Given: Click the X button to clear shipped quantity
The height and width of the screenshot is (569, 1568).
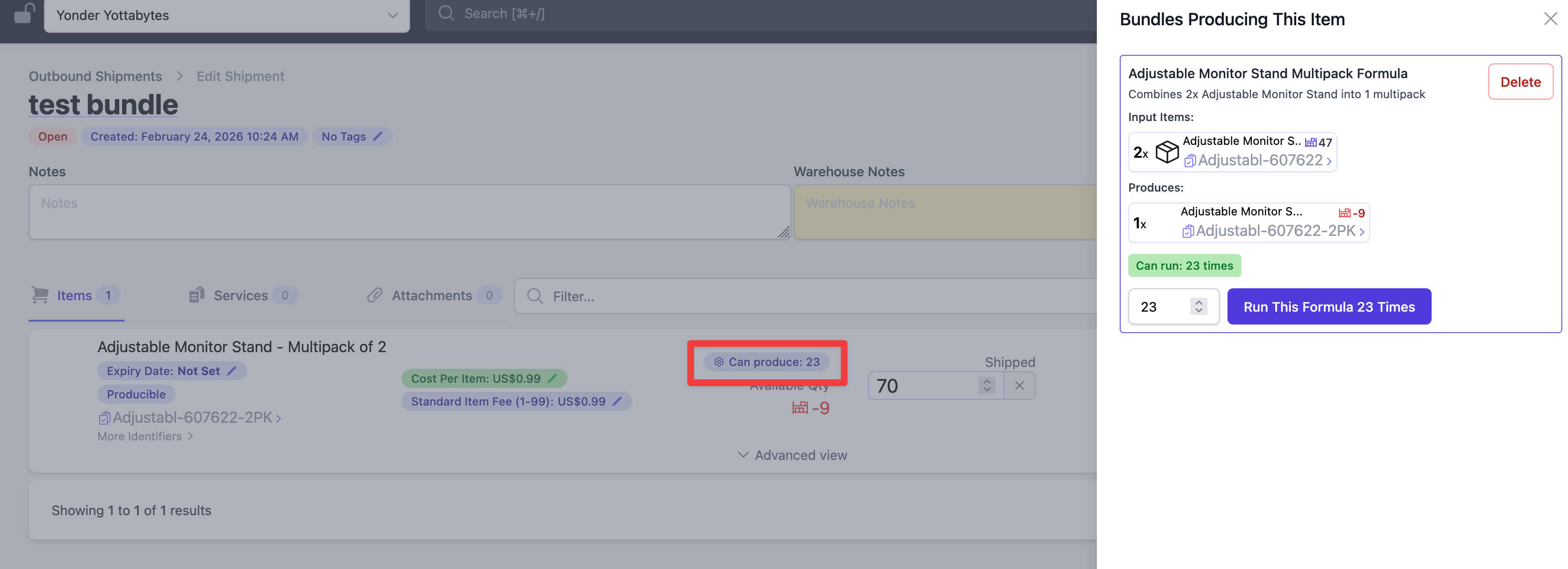Looking at the screenshot, I should point(1019,386).
